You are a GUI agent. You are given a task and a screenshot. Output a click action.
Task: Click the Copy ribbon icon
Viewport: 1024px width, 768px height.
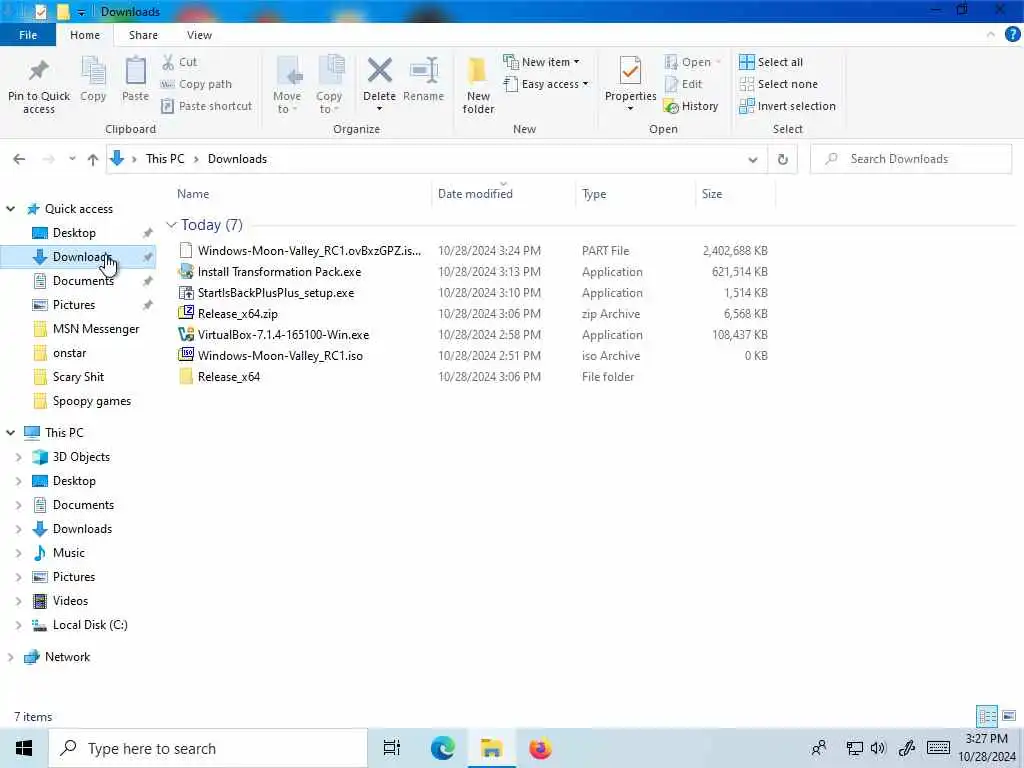93,71
